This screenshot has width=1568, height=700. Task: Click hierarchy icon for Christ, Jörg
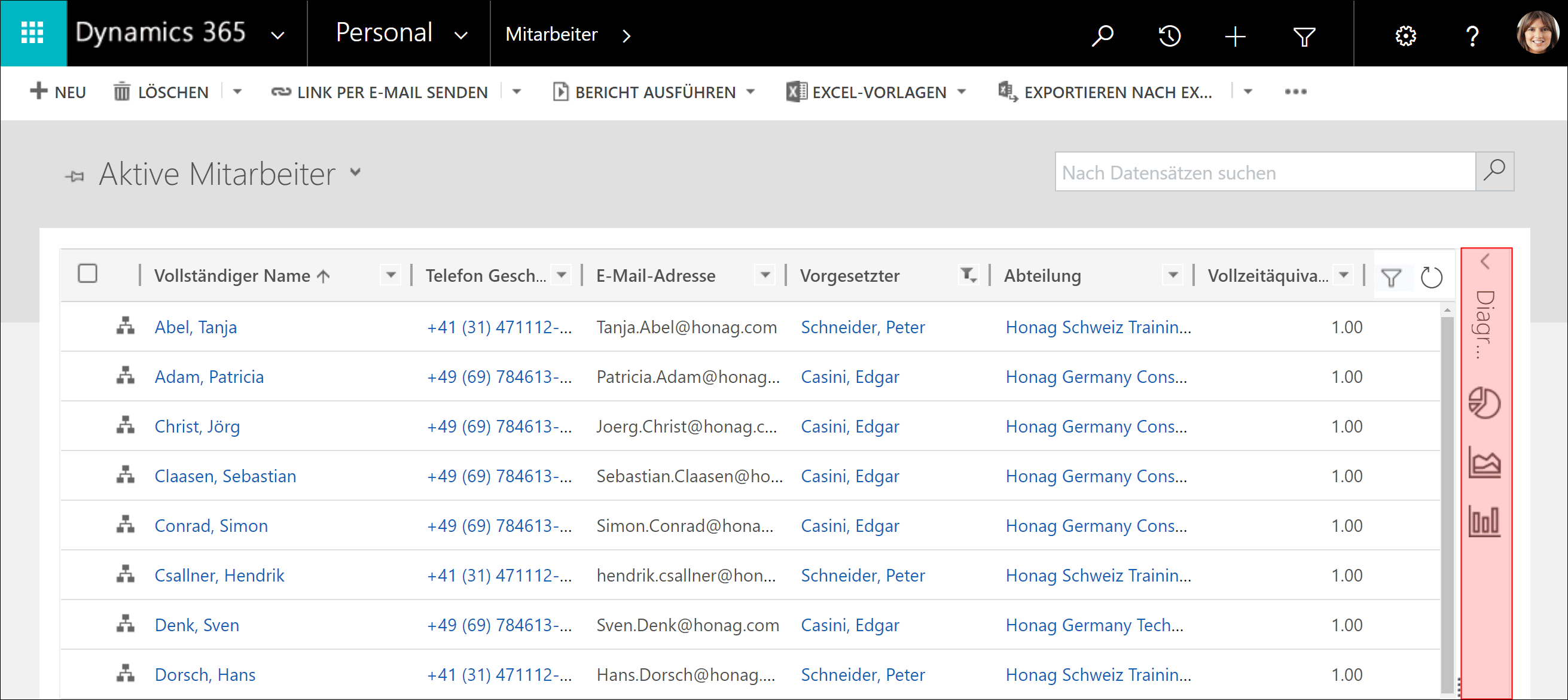point(126,425)
